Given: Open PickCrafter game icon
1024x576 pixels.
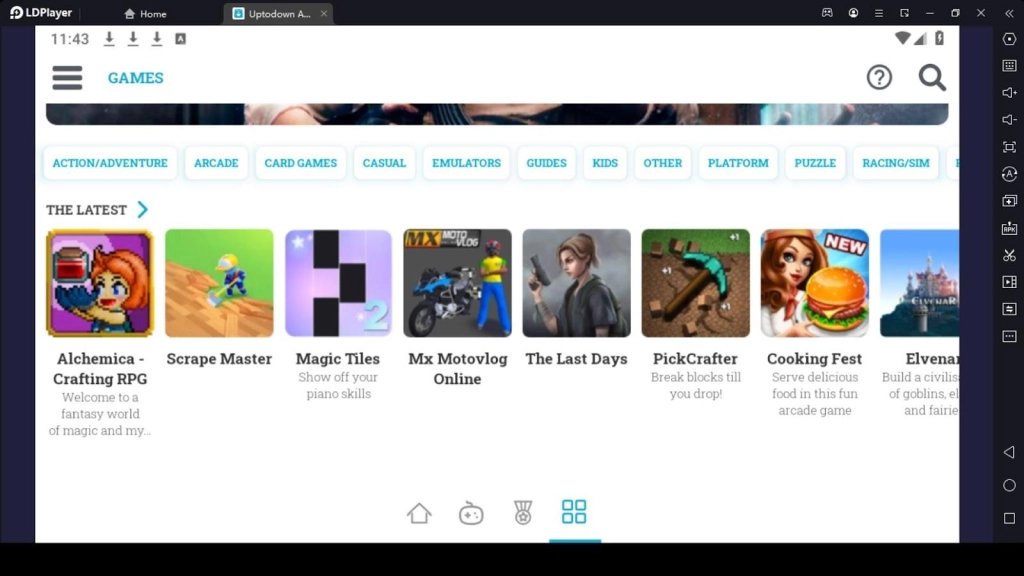Looking at the screenshot, I should tap(695, 283).
